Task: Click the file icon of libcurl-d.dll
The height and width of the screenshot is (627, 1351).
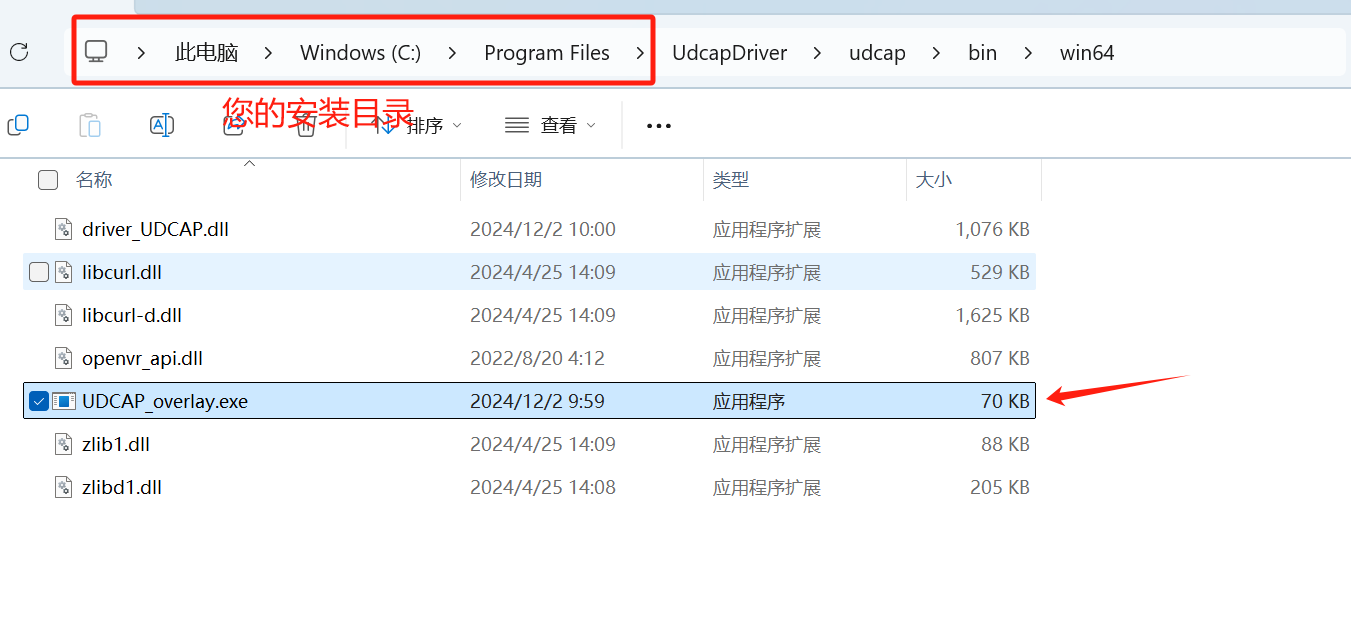Action: click(64, 315)
